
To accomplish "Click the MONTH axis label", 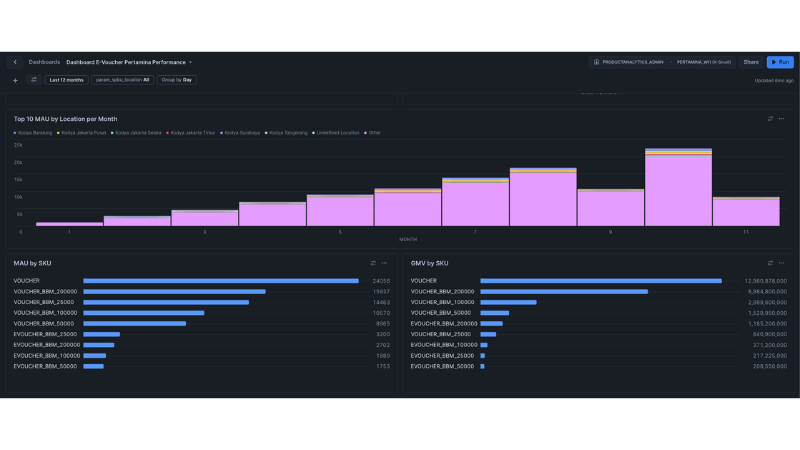I will click(408, 239).
